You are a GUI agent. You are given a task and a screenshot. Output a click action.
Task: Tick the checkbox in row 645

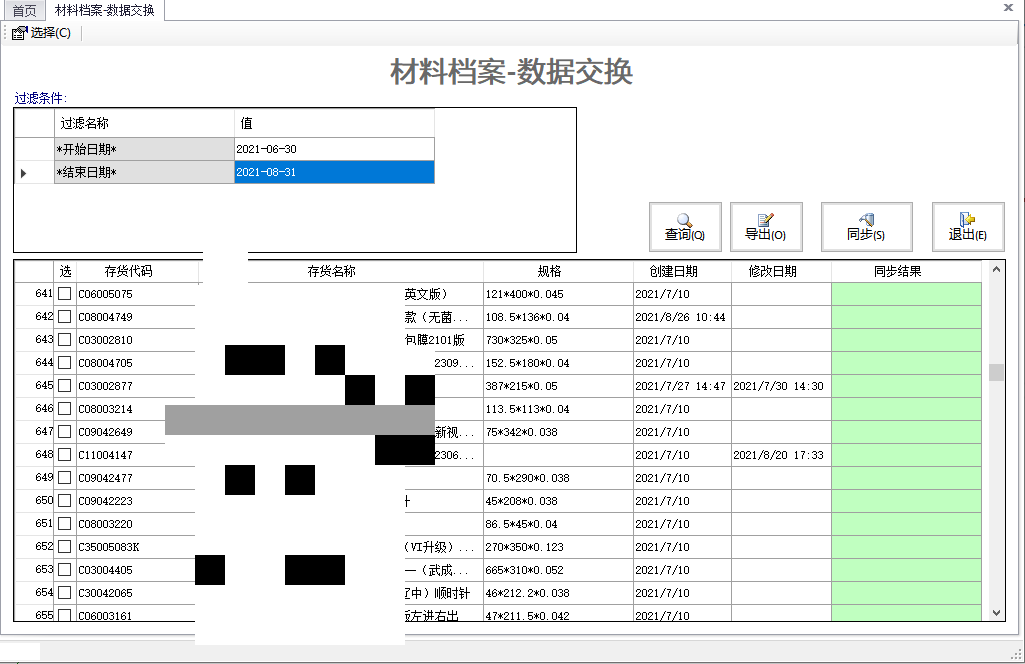point(65,386)
